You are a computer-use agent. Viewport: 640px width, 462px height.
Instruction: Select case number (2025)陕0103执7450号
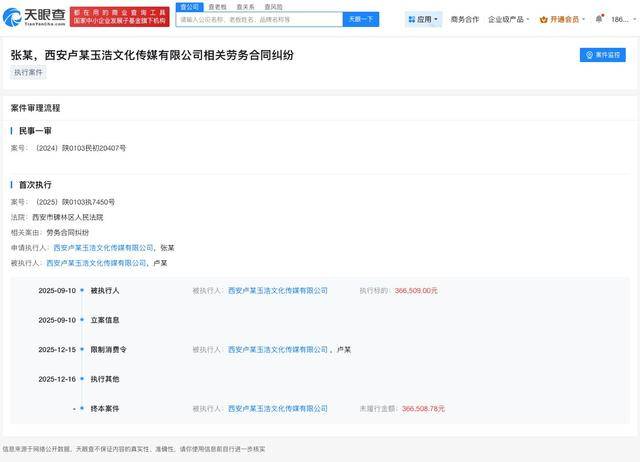[75, 202]
